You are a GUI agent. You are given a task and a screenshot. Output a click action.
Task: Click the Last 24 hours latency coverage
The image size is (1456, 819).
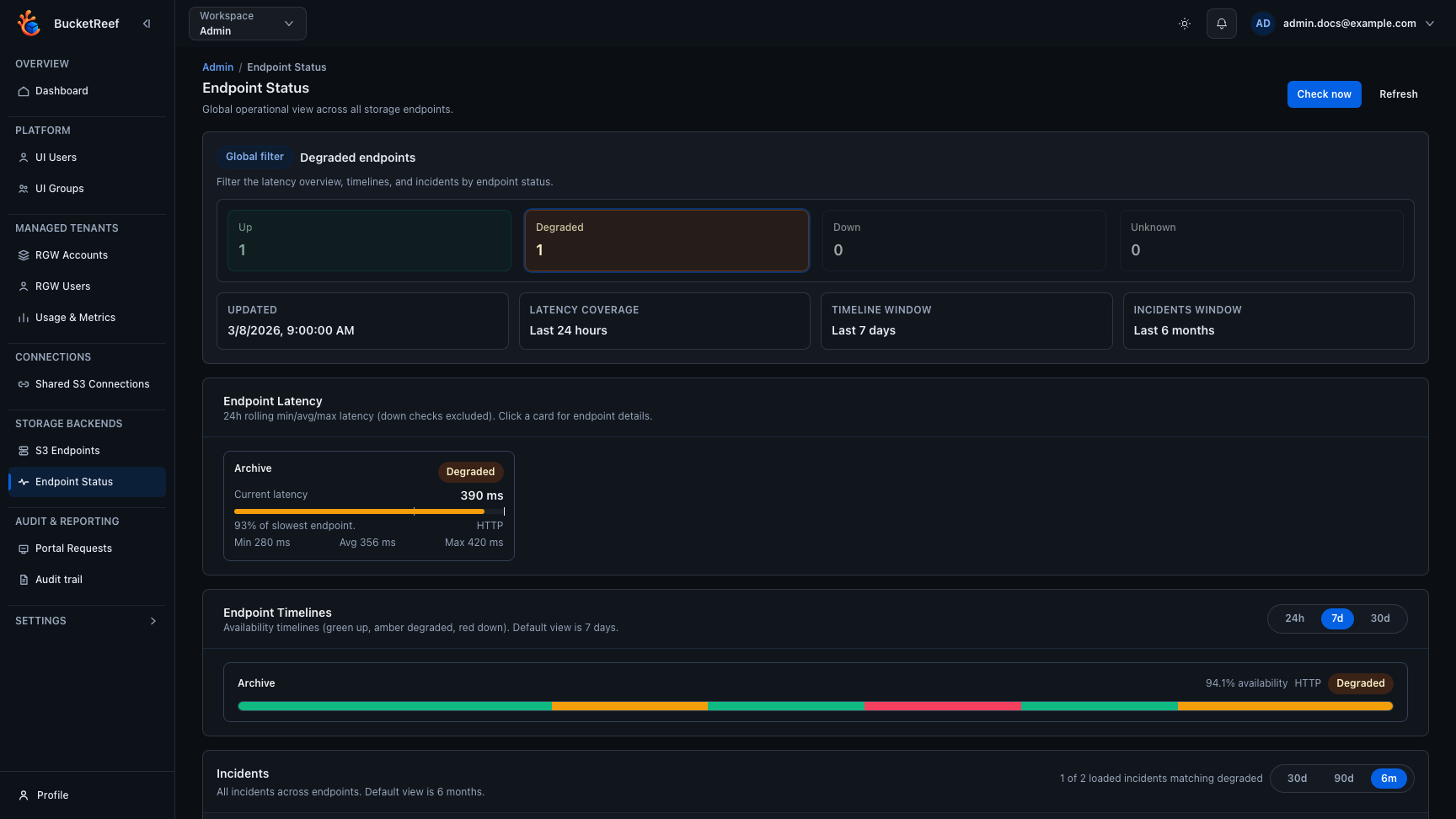point(568,330)
